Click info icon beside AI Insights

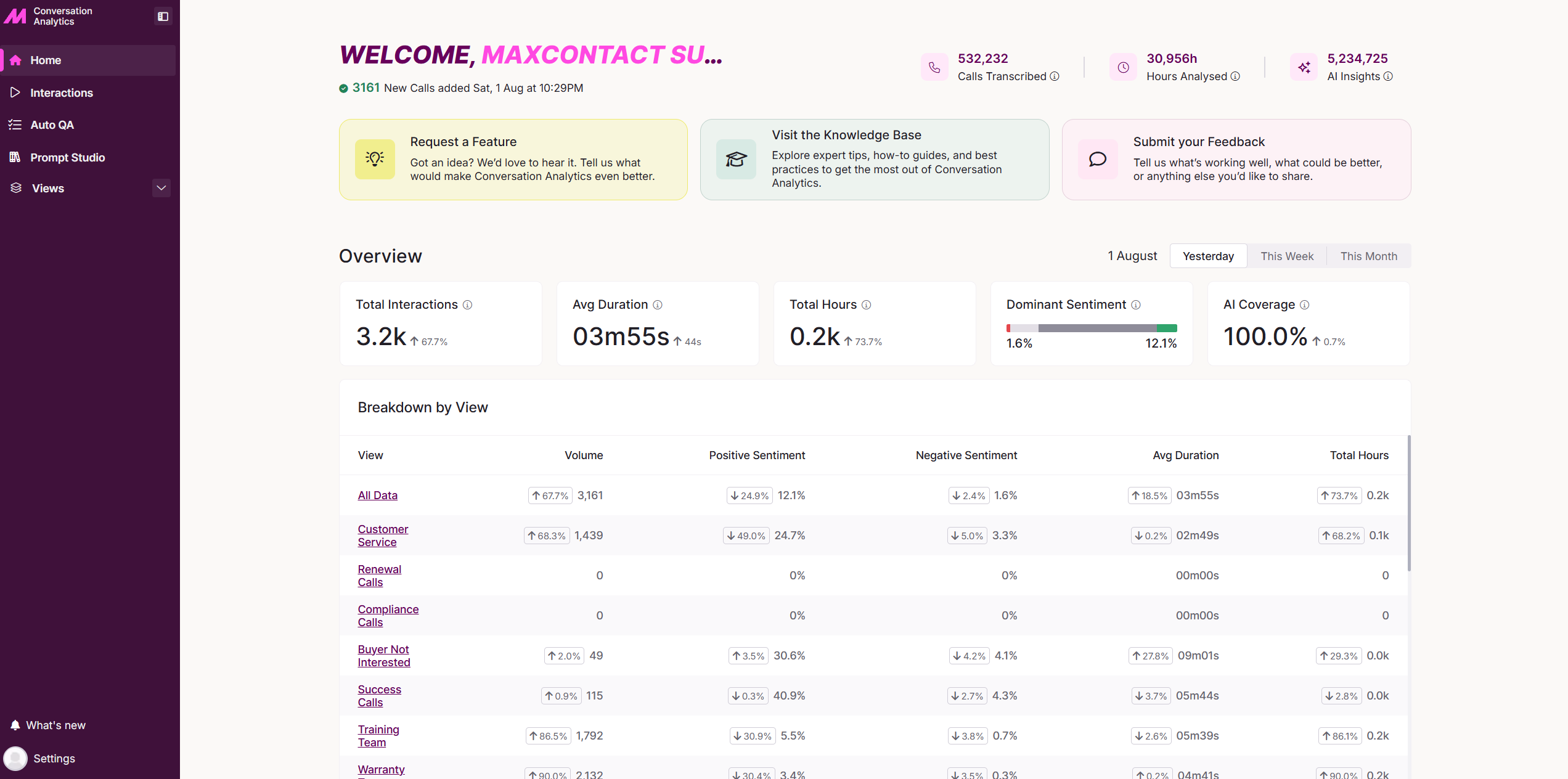[x=1388, y=76]
